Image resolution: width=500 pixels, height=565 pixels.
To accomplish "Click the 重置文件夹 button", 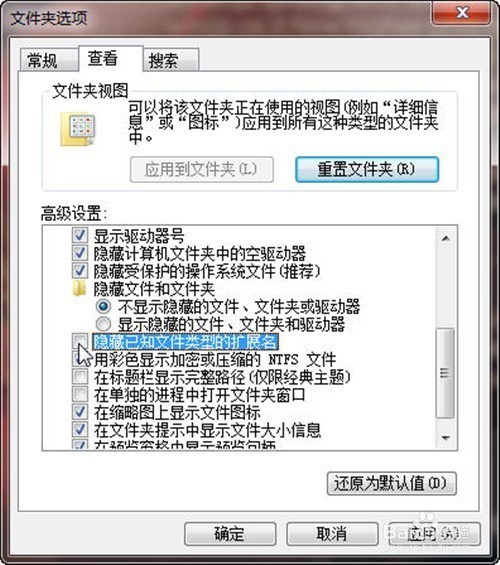I will tap(367, 169).
